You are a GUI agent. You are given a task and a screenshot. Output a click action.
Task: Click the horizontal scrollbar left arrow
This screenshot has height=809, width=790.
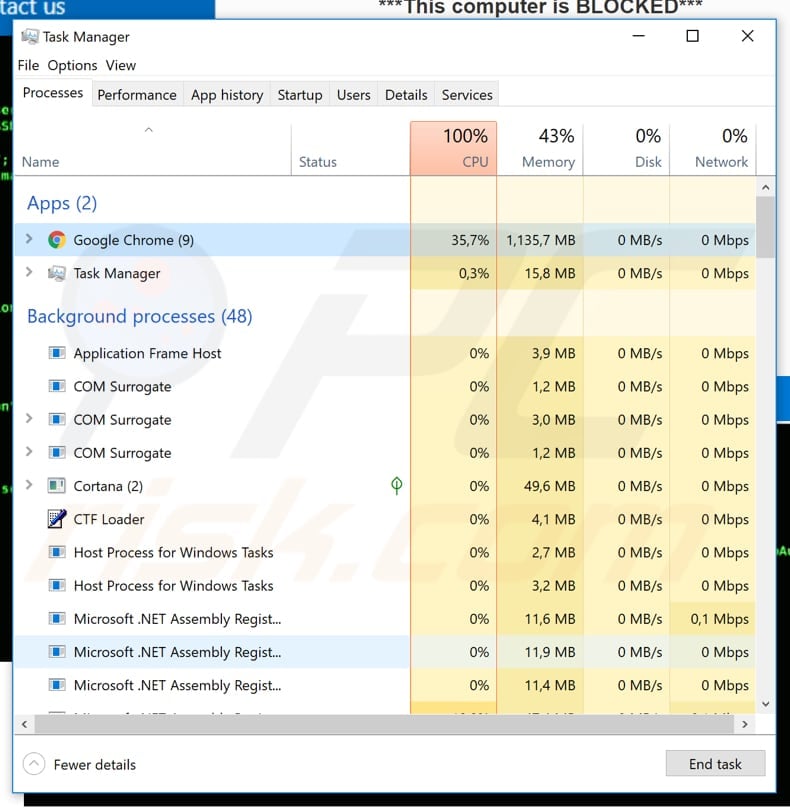click(x=24, y=724)
